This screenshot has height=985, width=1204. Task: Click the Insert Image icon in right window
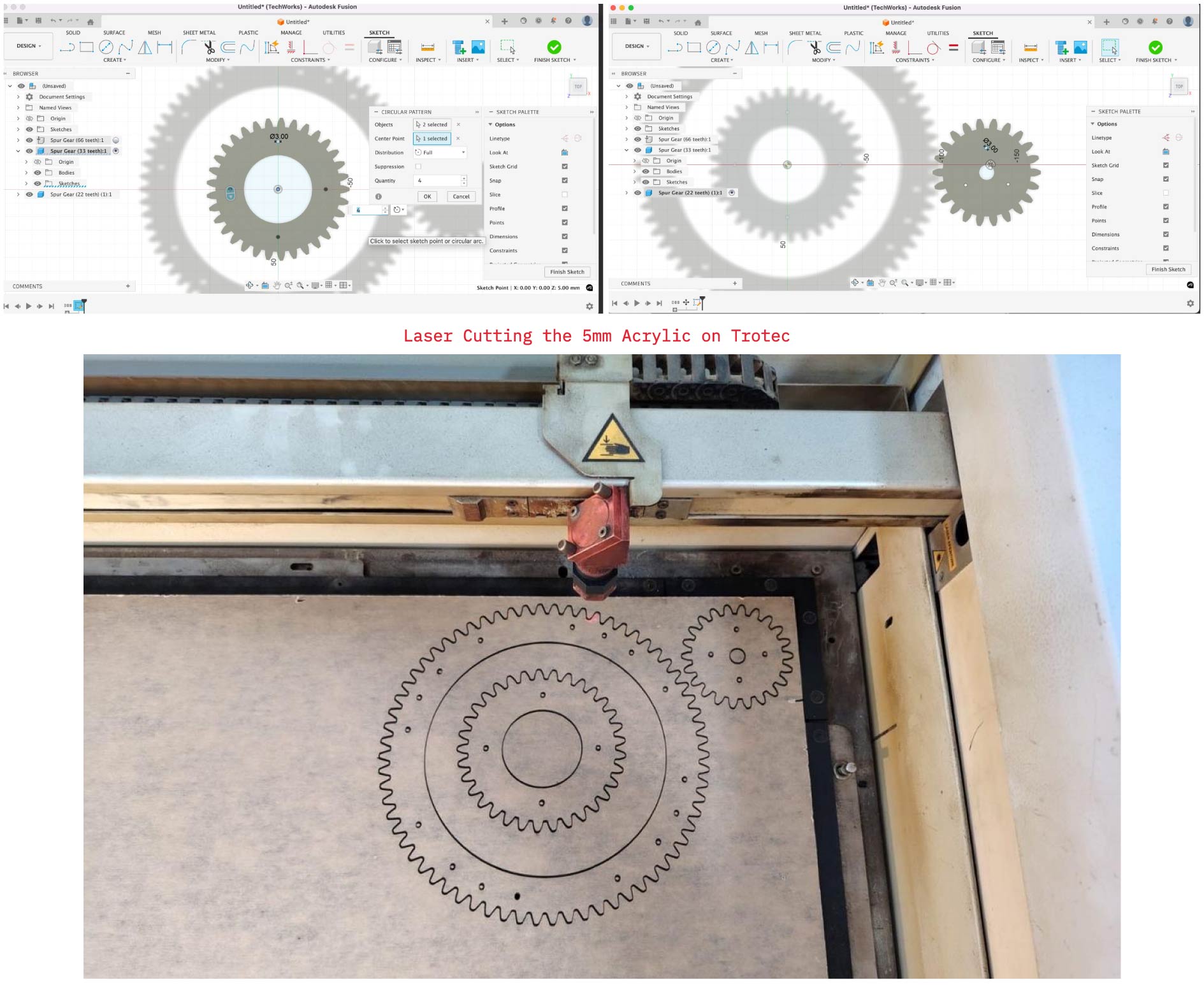click(x=1080, y=48)
